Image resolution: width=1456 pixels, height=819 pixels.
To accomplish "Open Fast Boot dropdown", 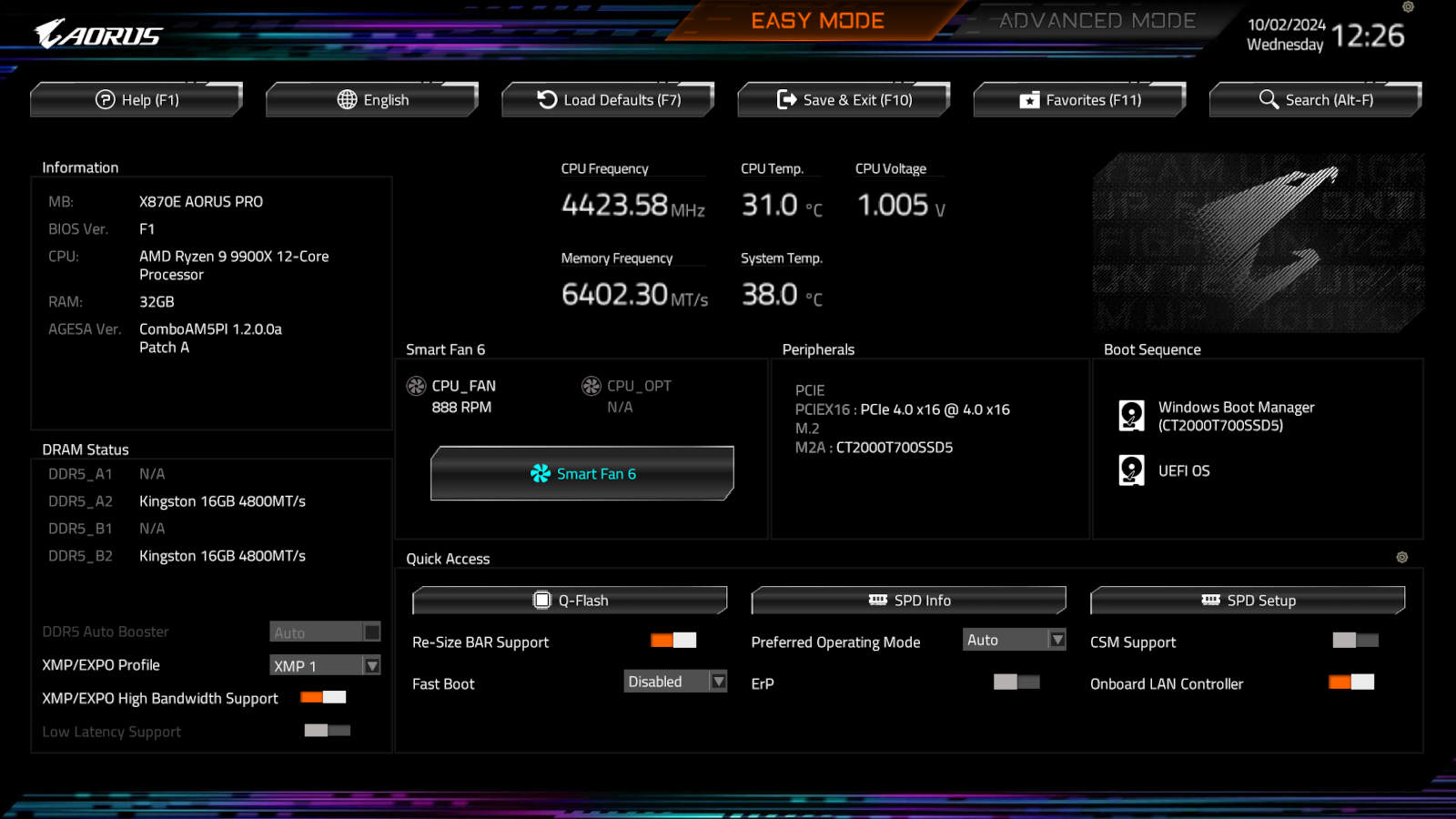I will [675, 682].
